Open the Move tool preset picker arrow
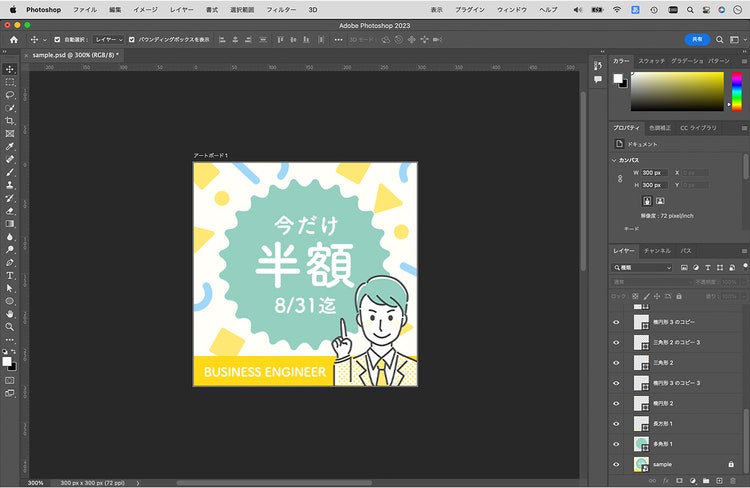 click(x=44, y=40)
